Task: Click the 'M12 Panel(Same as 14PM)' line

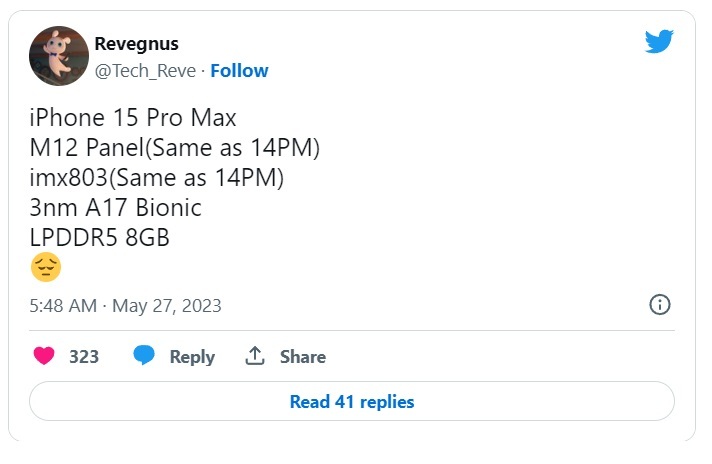Action: click(175, 148)
